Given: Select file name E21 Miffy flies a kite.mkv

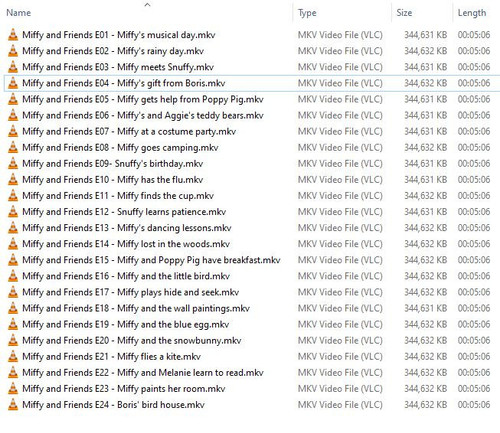Looking at the screenshot, I should point(112,356).
